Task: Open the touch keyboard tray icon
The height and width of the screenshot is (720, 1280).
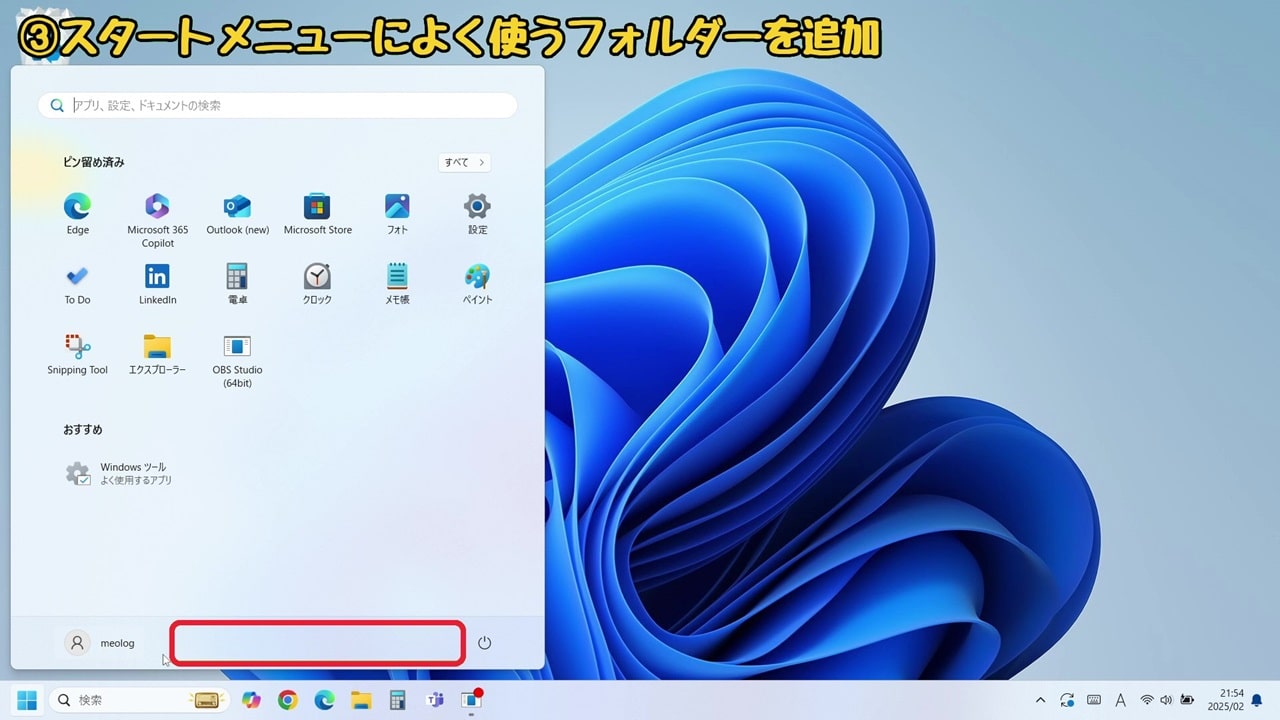Action: [1094, 700]
